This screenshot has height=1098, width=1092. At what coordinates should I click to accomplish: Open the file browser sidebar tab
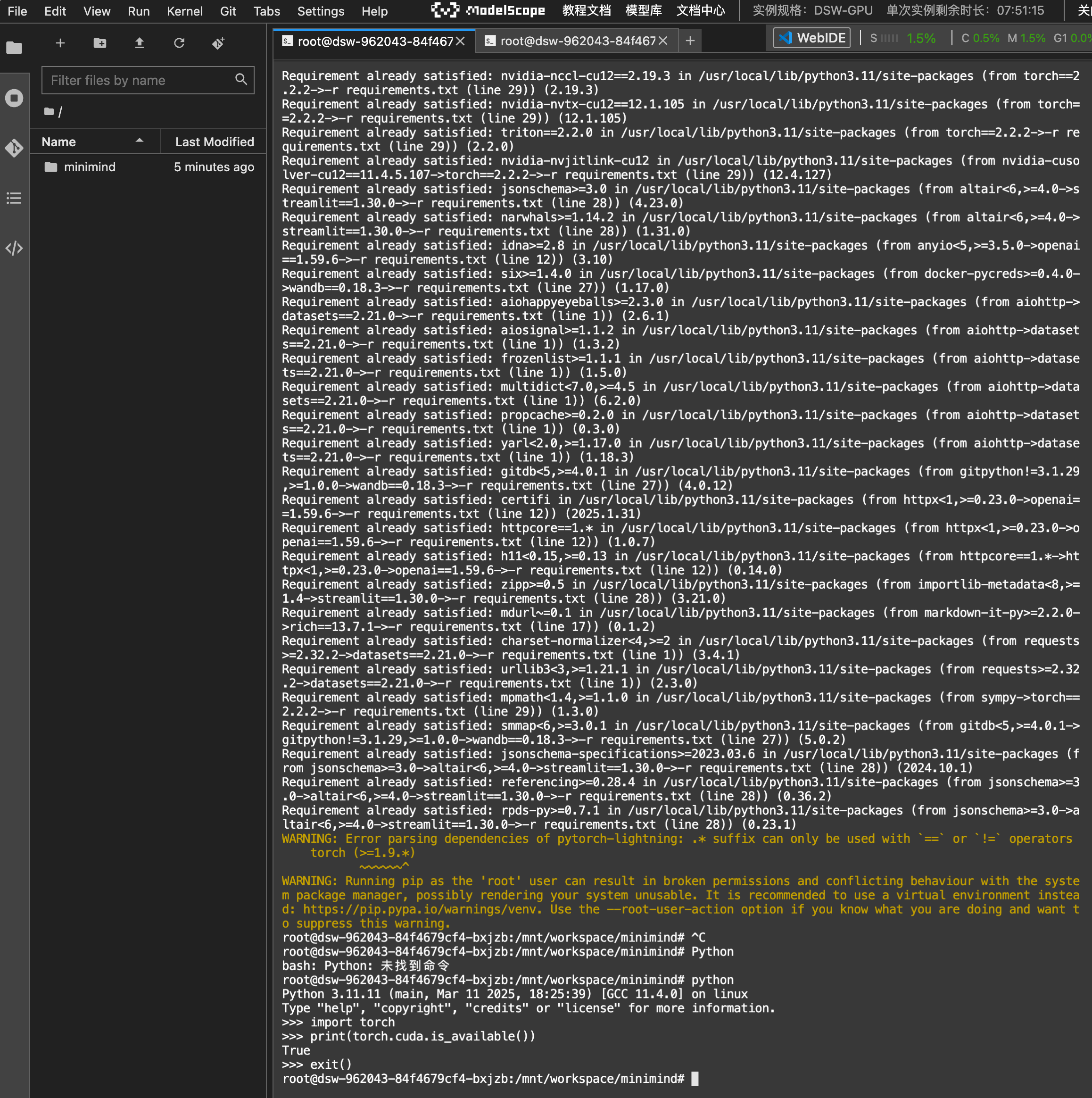point(14,48)
